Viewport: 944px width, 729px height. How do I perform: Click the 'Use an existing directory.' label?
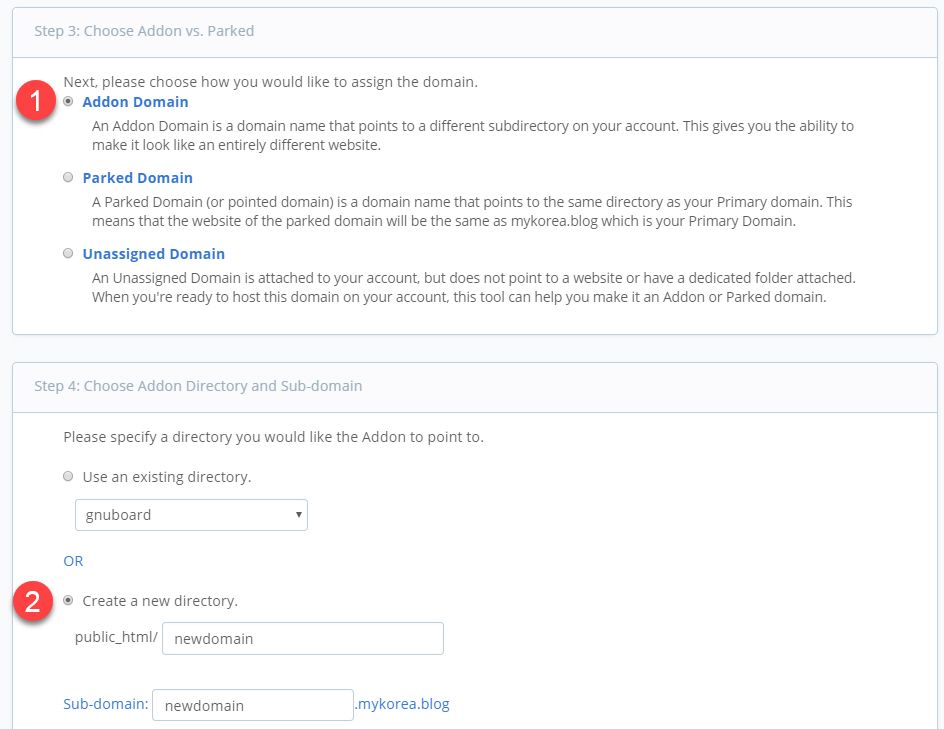pyautogui.click(x=167, y=477)
